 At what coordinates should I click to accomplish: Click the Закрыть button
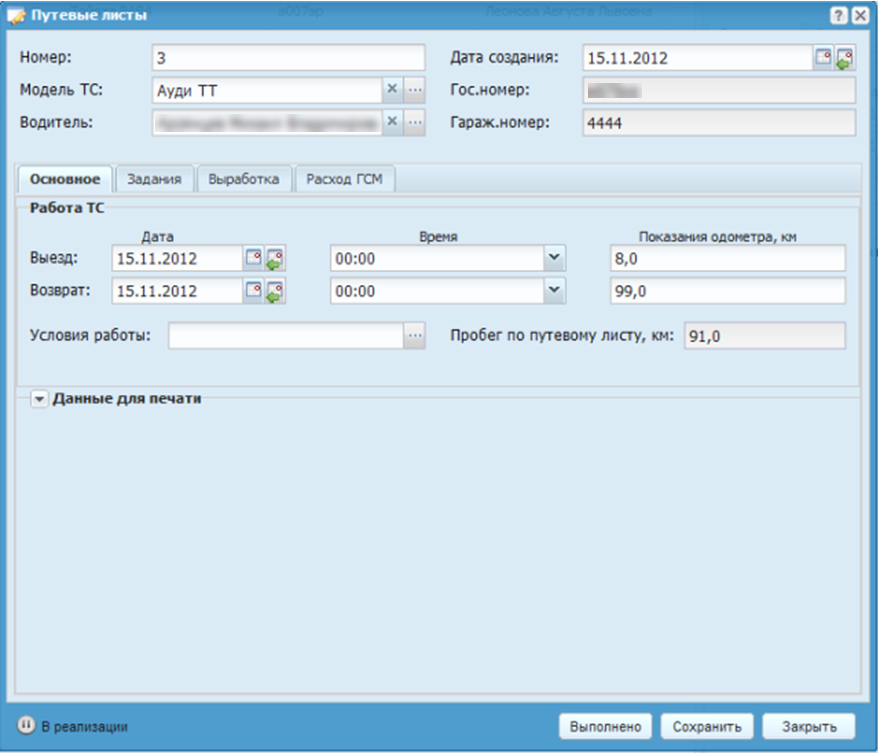pyautogui.click(x=809, y=726)
